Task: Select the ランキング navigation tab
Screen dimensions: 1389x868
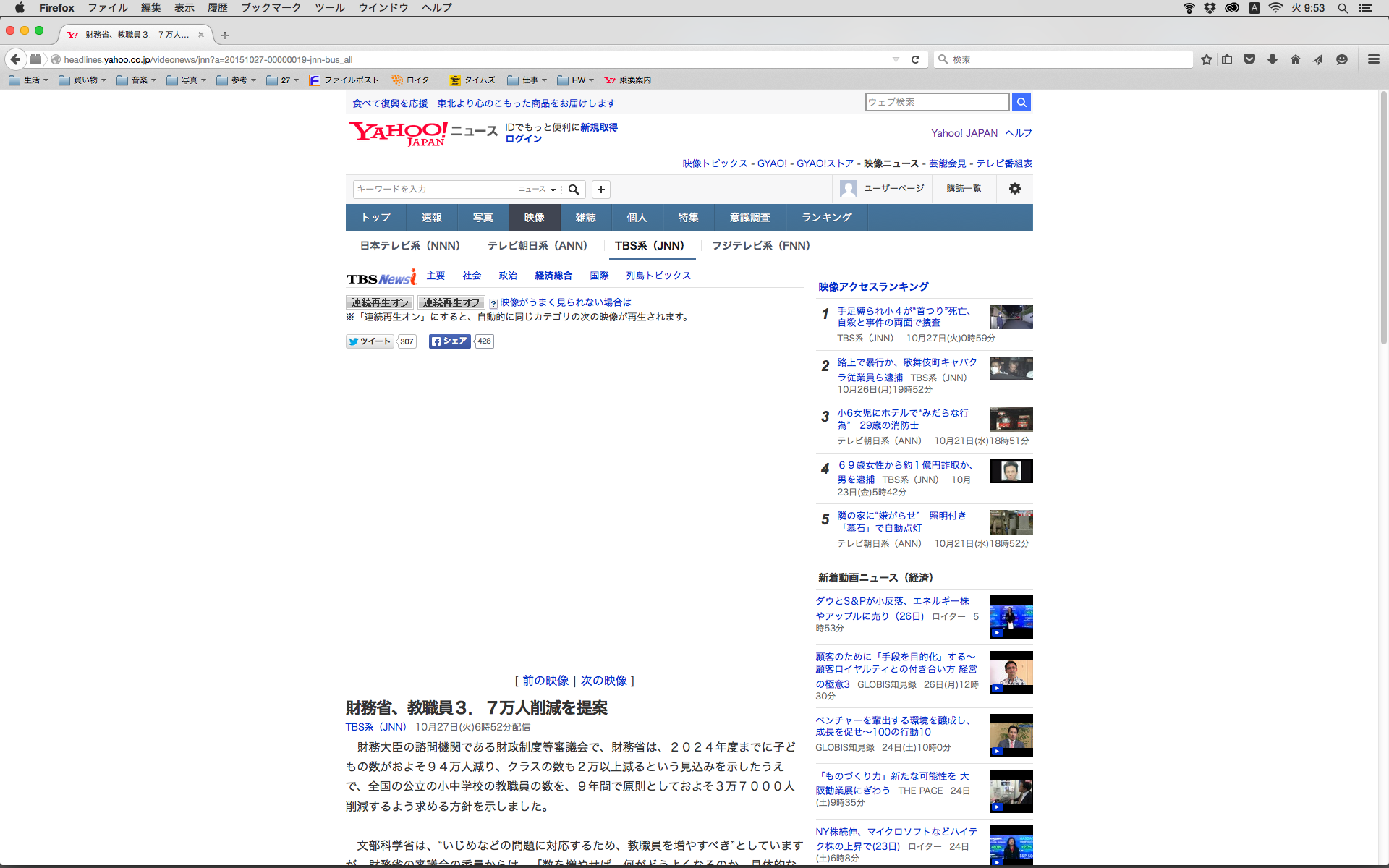Action: (826, 217)
